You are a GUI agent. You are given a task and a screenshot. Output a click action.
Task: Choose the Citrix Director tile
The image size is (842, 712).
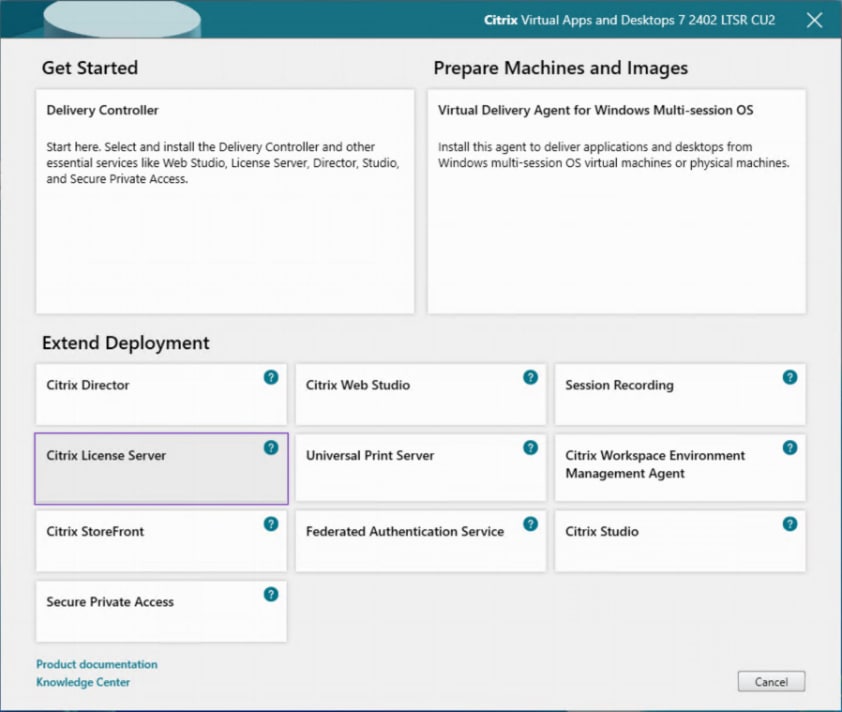[x=161, y=395]
